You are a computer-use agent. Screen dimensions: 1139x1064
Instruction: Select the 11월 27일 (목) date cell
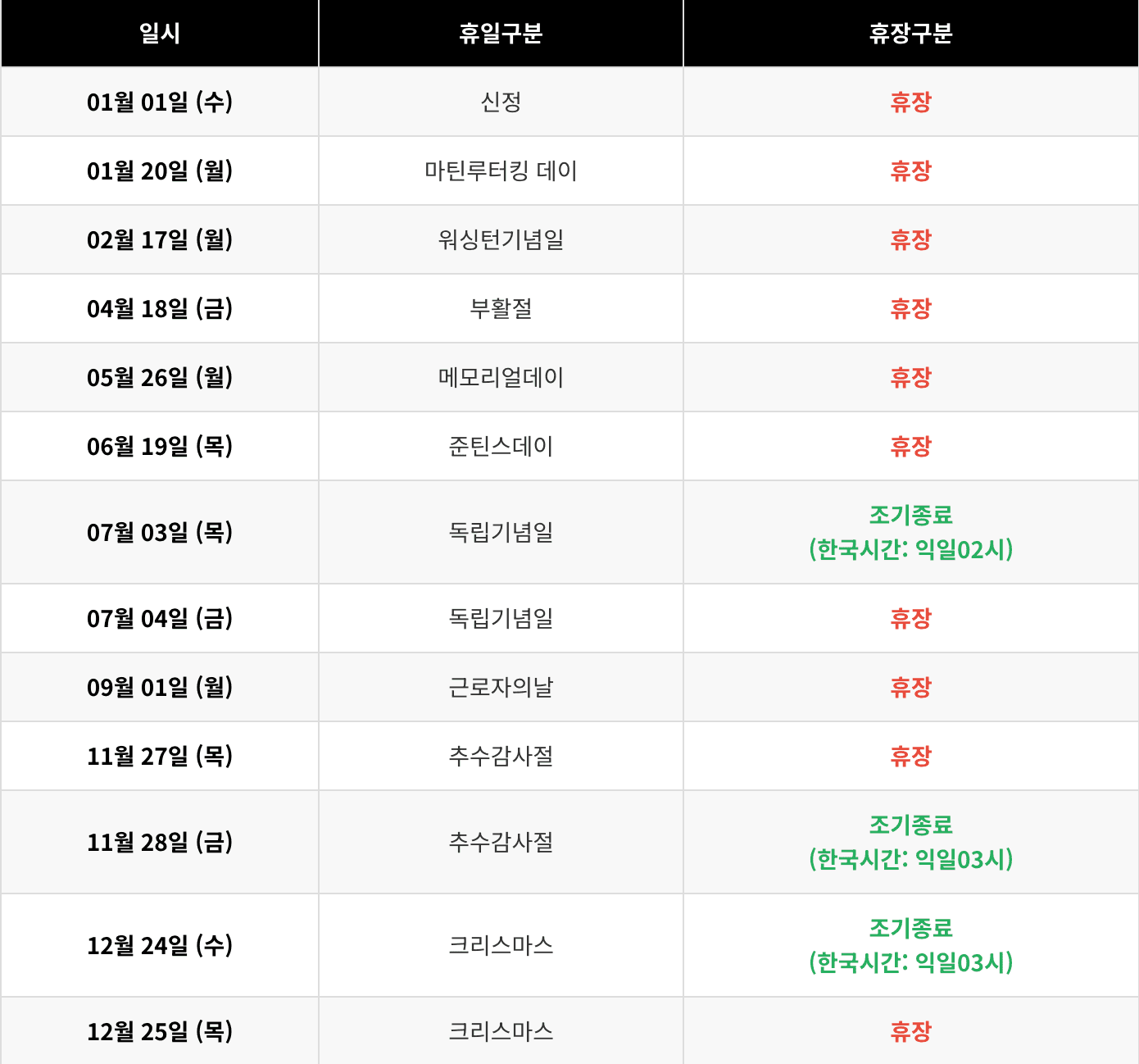click(x=160, y=757)
